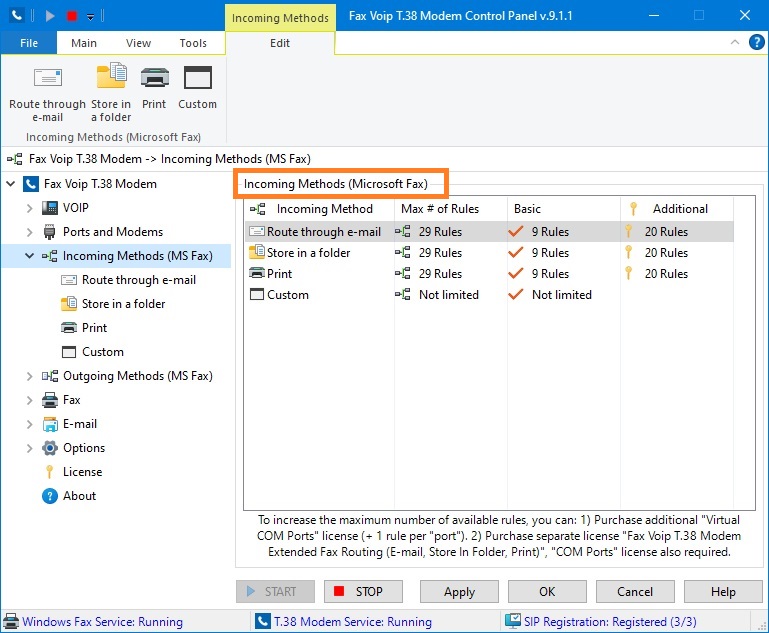The image size is (769, 633).
Task: Click the blue play icon in quick access toolbar
Action: 50,16
